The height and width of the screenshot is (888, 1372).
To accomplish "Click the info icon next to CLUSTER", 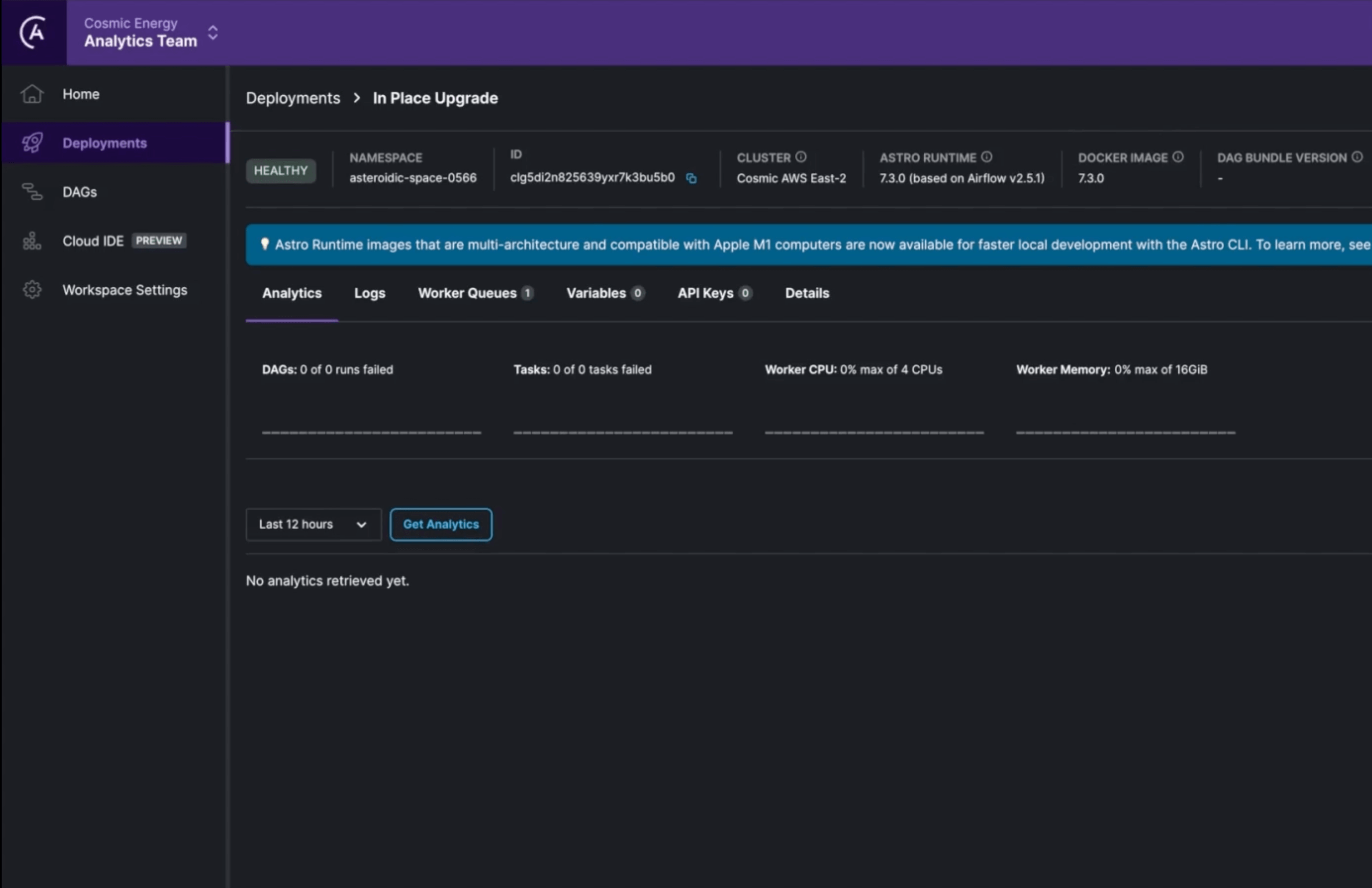I will click(x=801, y=157).
